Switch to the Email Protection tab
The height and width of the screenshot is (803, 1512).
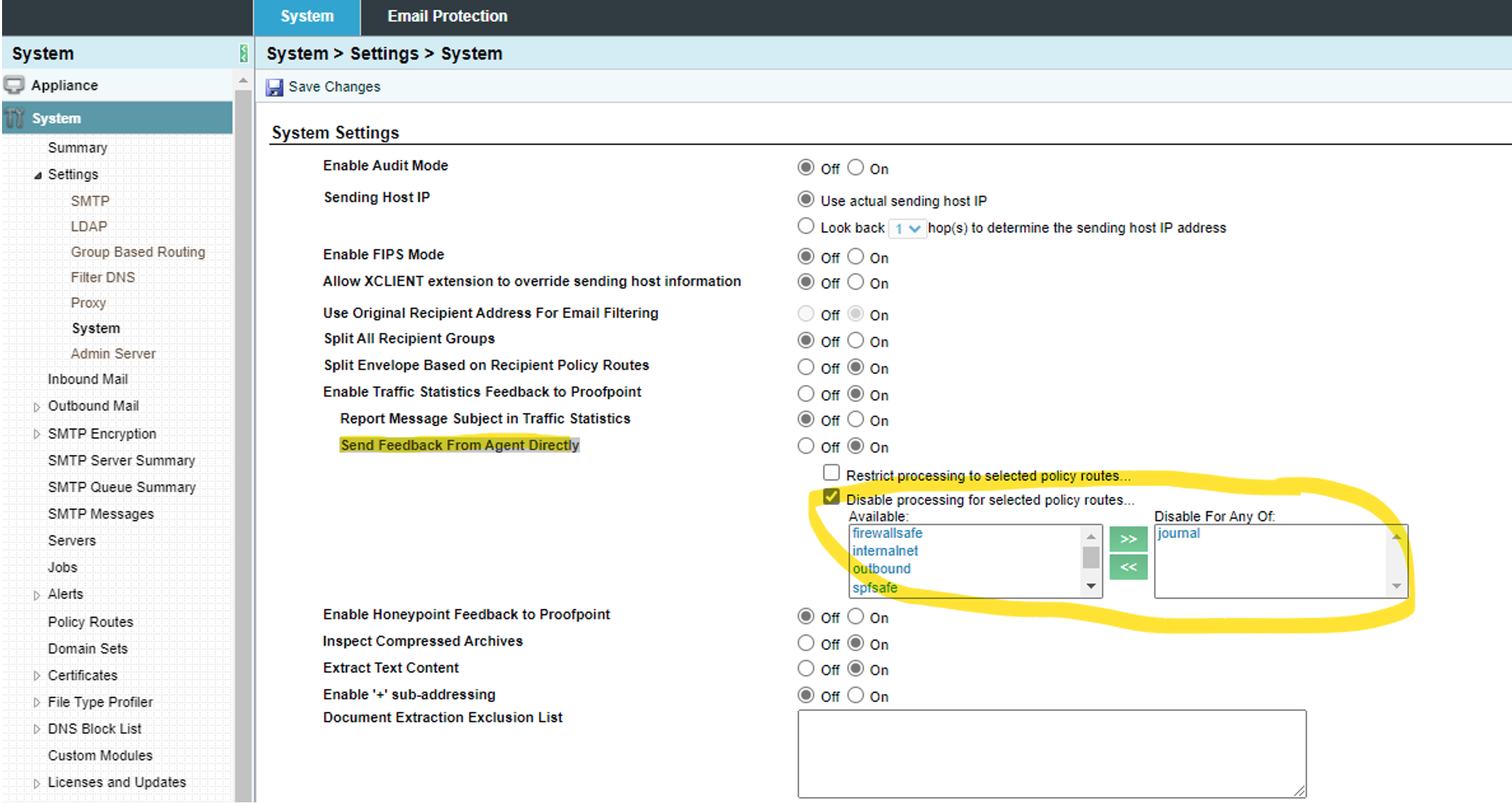point(447,16)
